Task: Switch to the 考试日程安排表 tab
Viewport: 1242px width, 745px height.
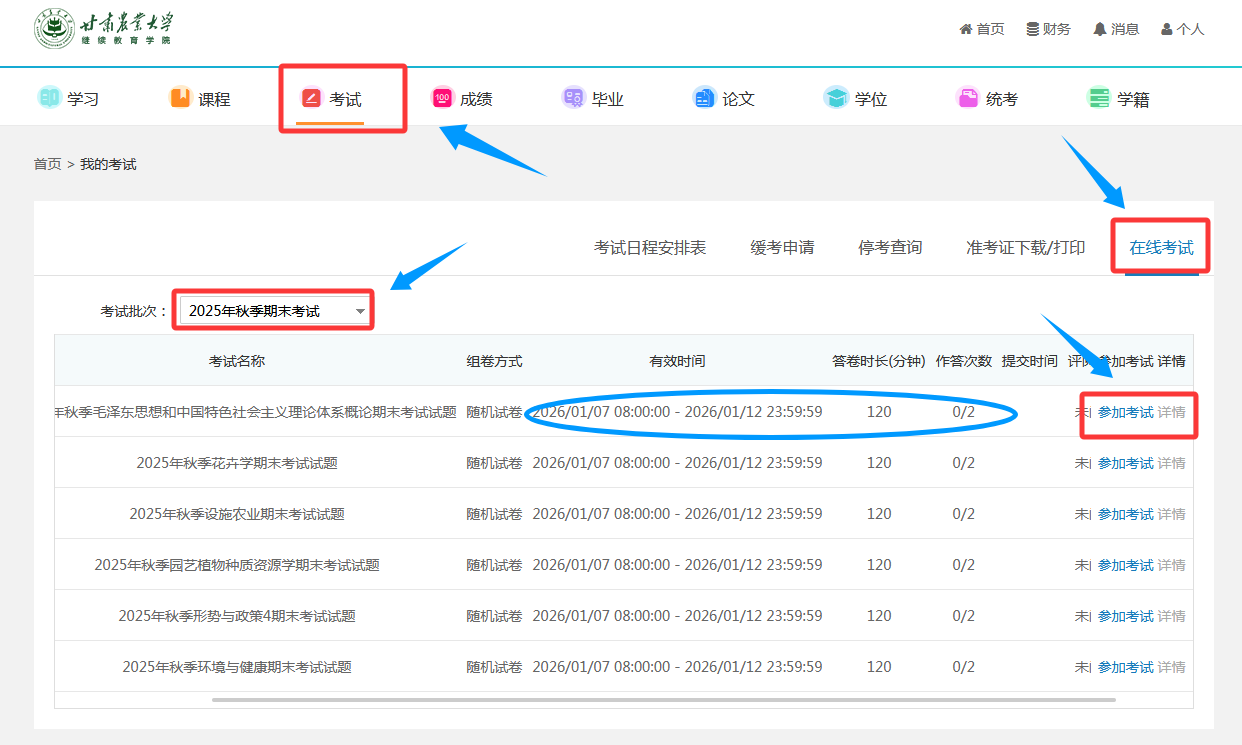Action: [x=650, y=248]
